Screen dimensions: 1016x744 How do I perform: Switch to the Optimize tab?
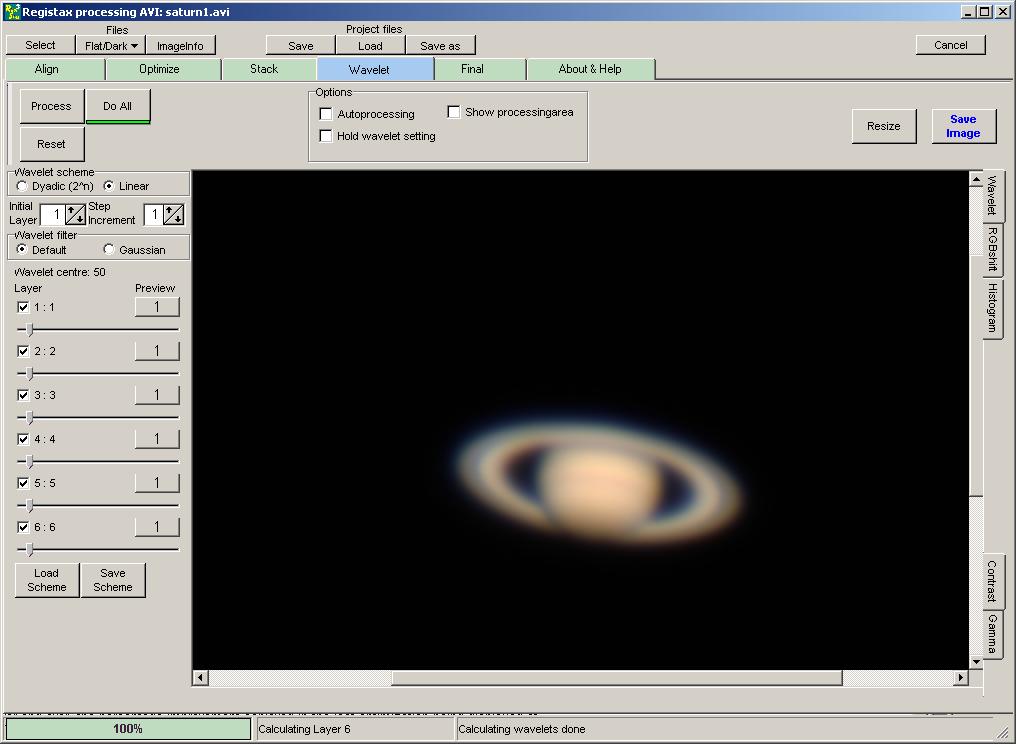click(x=163, y=69)
